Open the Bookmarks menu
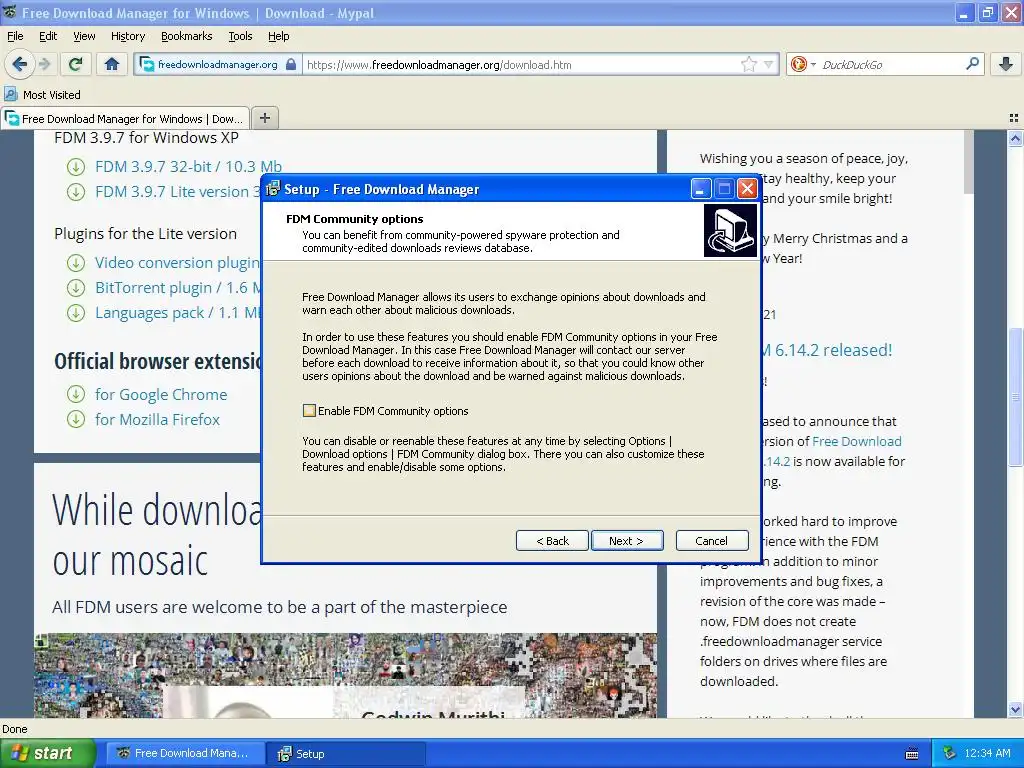The width and height of the screenshot is (1024, 768). [186, 36]
